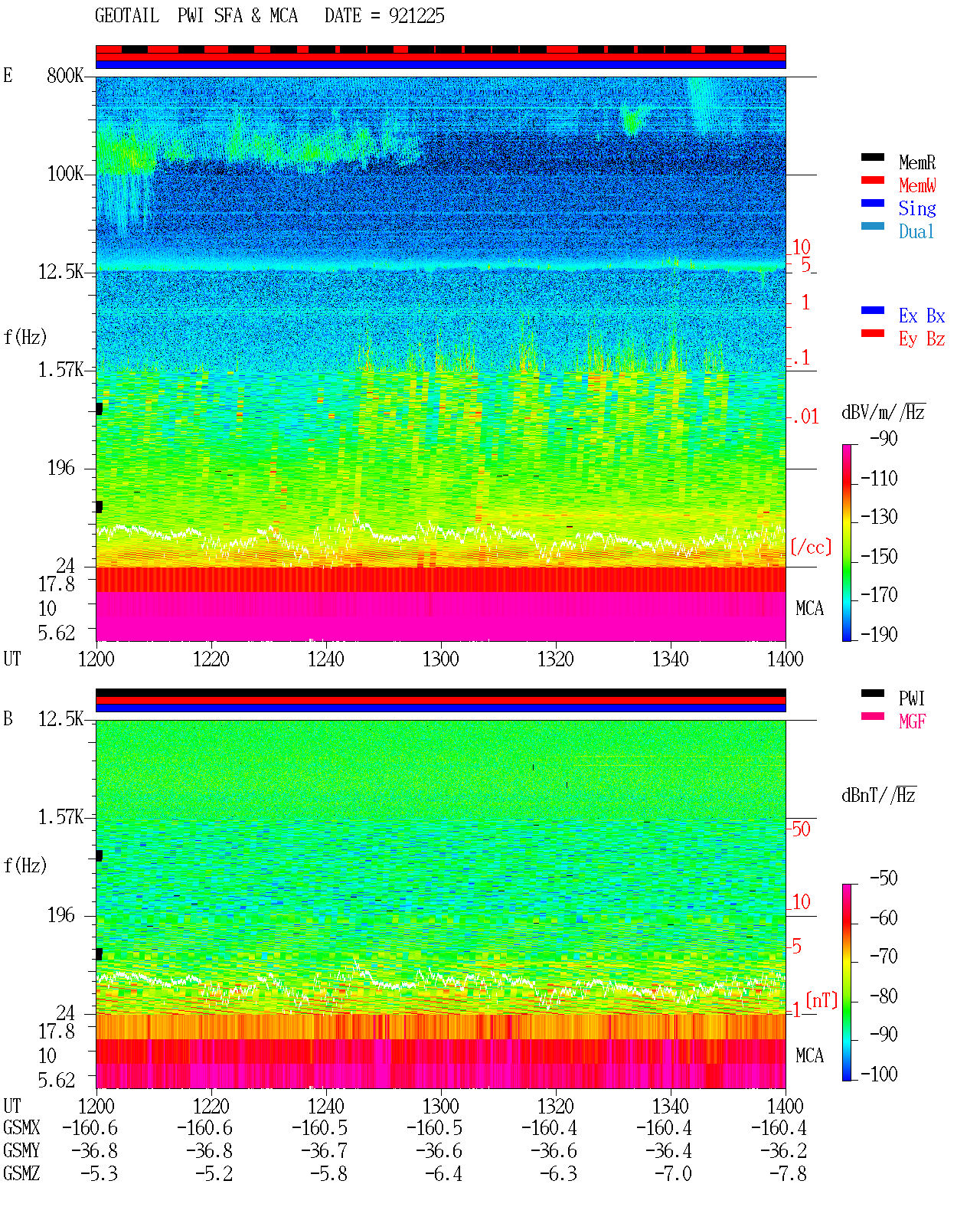Image resolution: width=980 pixels, height=1220 pixels.
Task: Click the 'MemW' legend label
Action: (x=917, y=185)
